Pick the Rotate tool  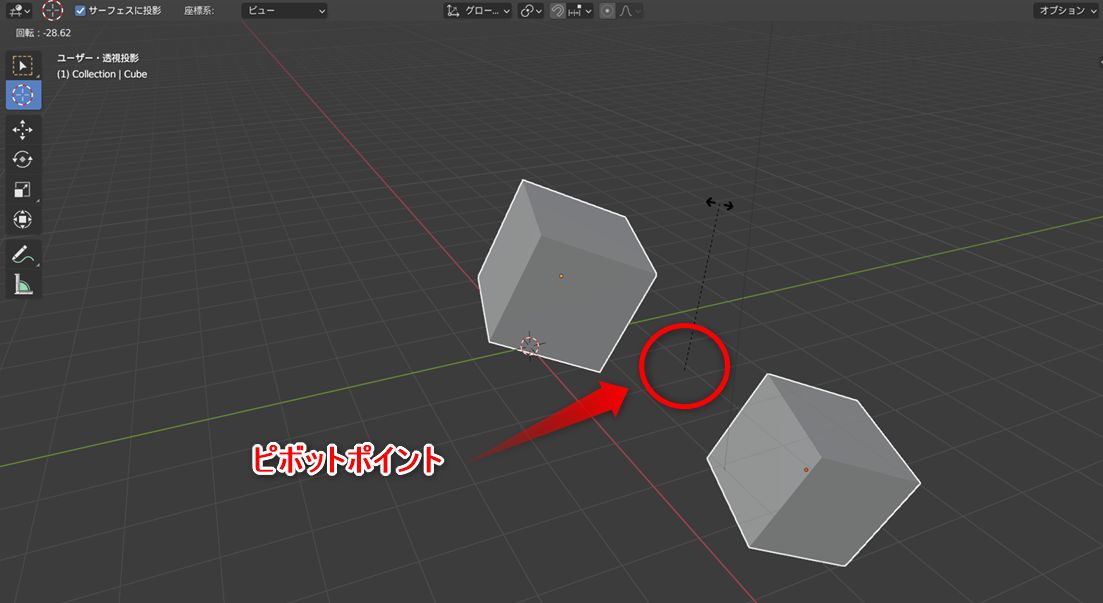pyautogui.click(x=23, y=160)
